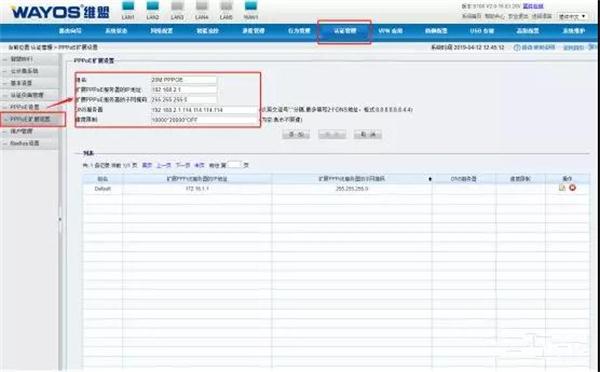Click the sort arrow on subnet mask column

(430, 179)
